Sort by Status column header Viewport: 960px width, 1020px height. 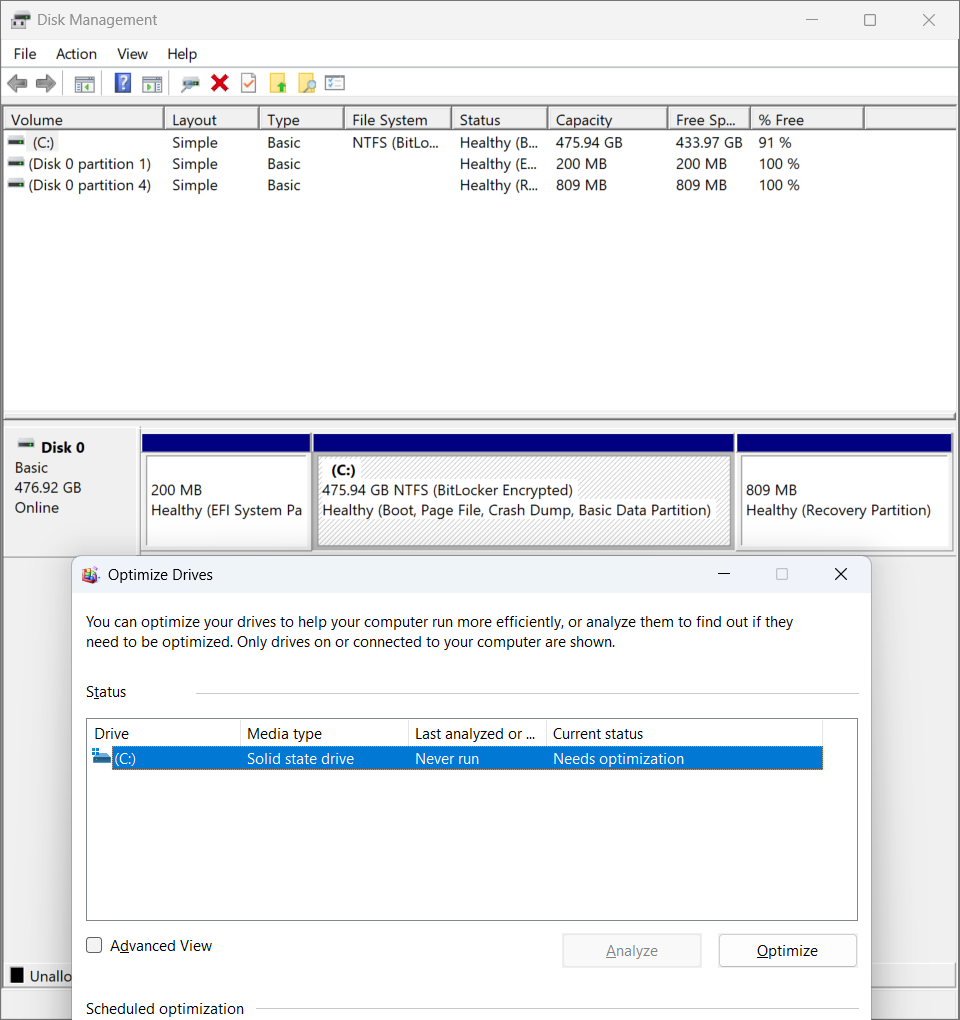pyautogui.click(x=500, y=120)
